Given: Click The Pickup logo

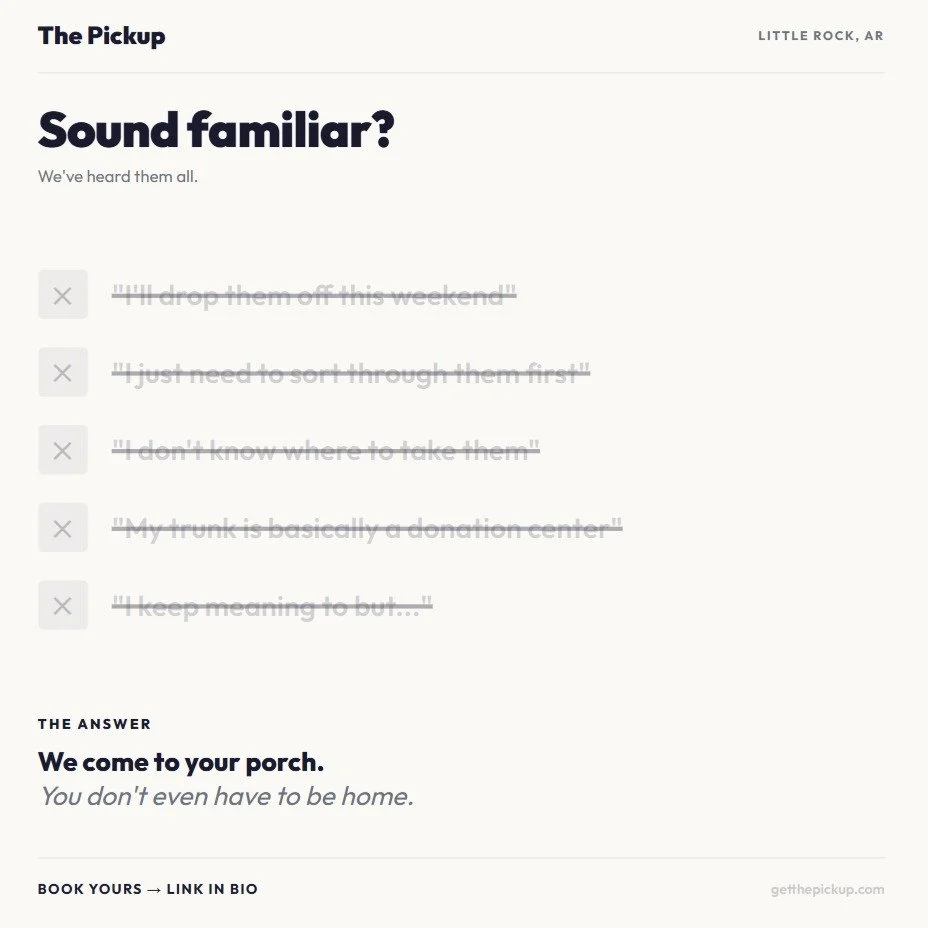Looking at the screenshot, I should (x=101, y=36).
